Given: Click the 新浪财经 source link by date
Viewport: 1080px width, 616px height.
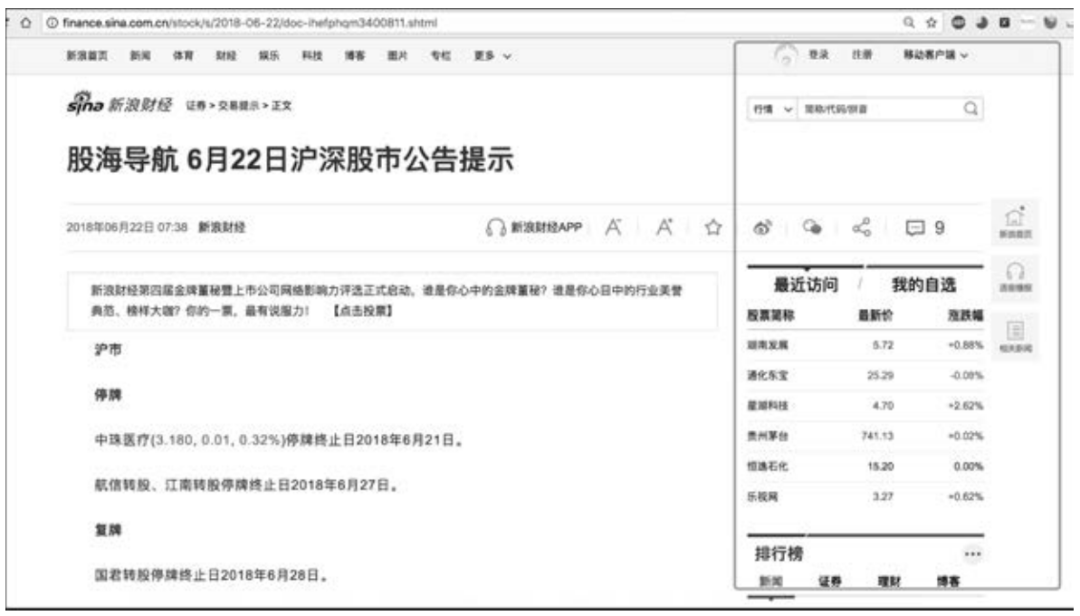Looking at the screenshot, I should (x=222, y=227).
